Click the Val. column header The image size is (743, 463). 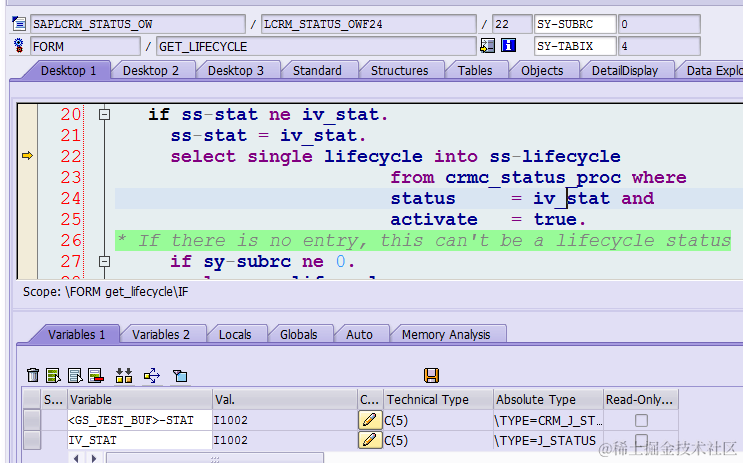pos(285,399)
